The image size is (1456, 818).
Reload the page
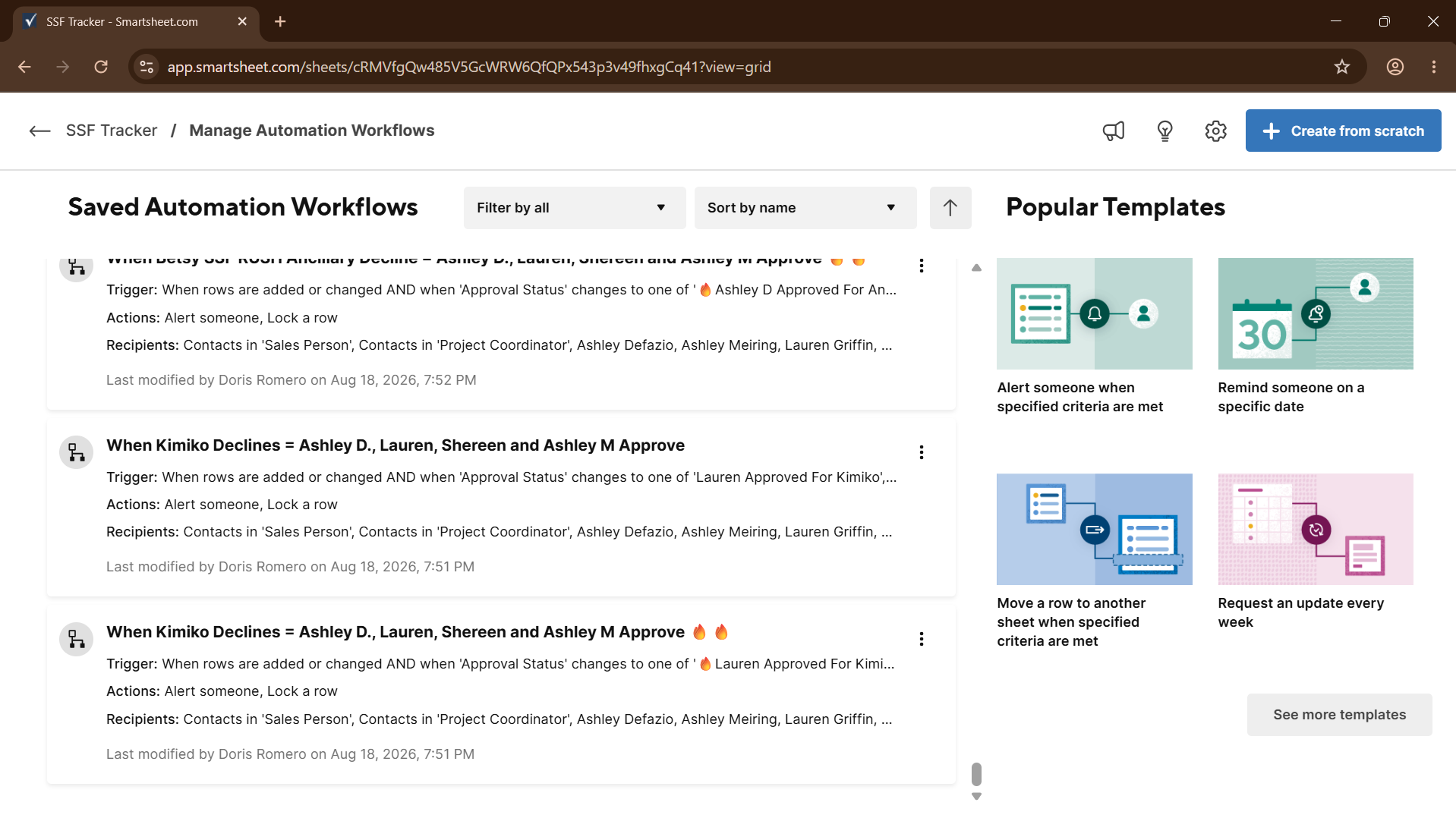pyautogui.click(x=101, y=67)
